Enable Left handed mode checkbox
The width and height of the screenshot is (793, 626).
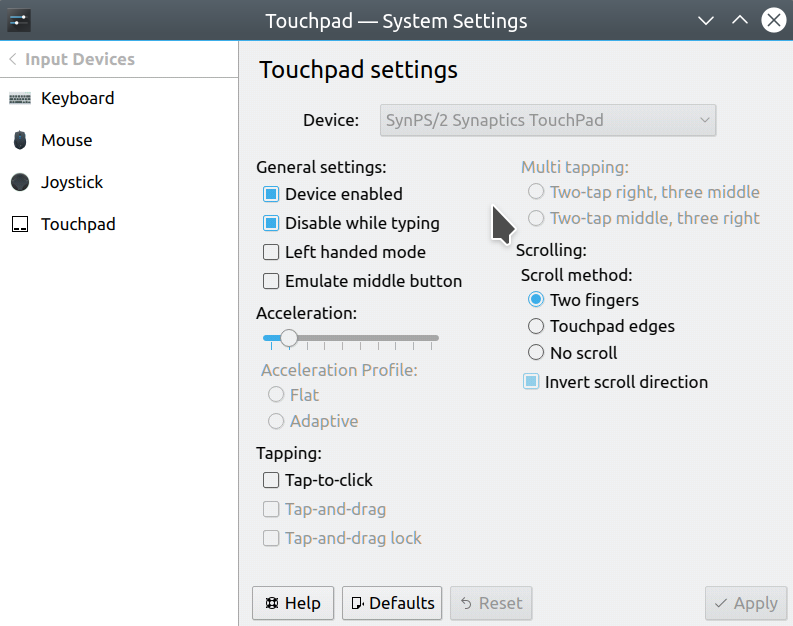[x=271, y=252]
